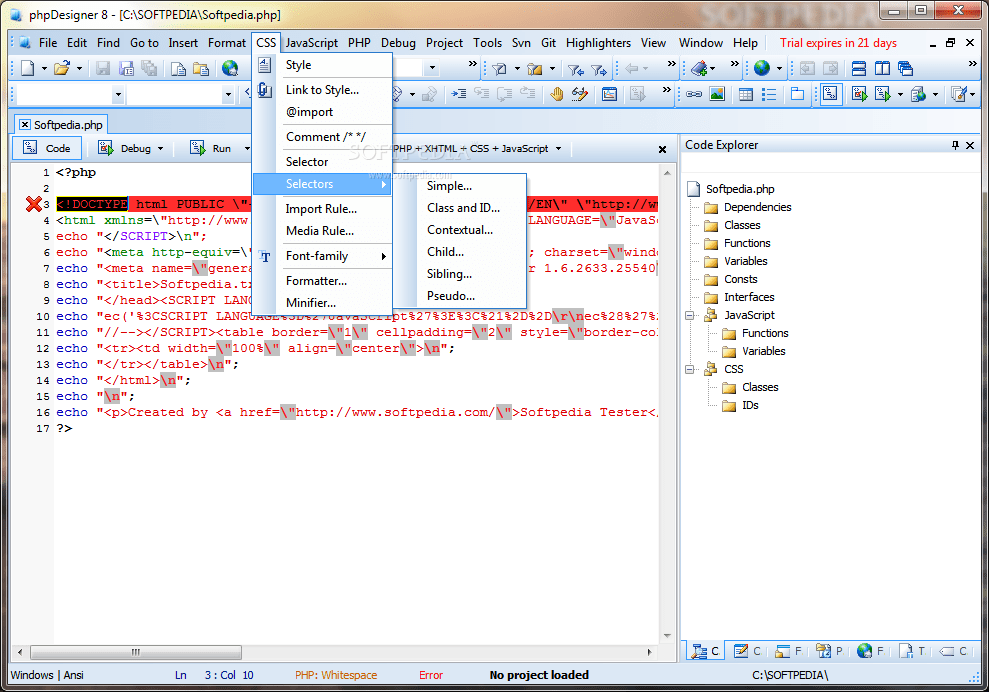Open the Open folder dropdown arrow
Image resolution: width=989 pixels, height=692 pixels.
coord(79,68)
